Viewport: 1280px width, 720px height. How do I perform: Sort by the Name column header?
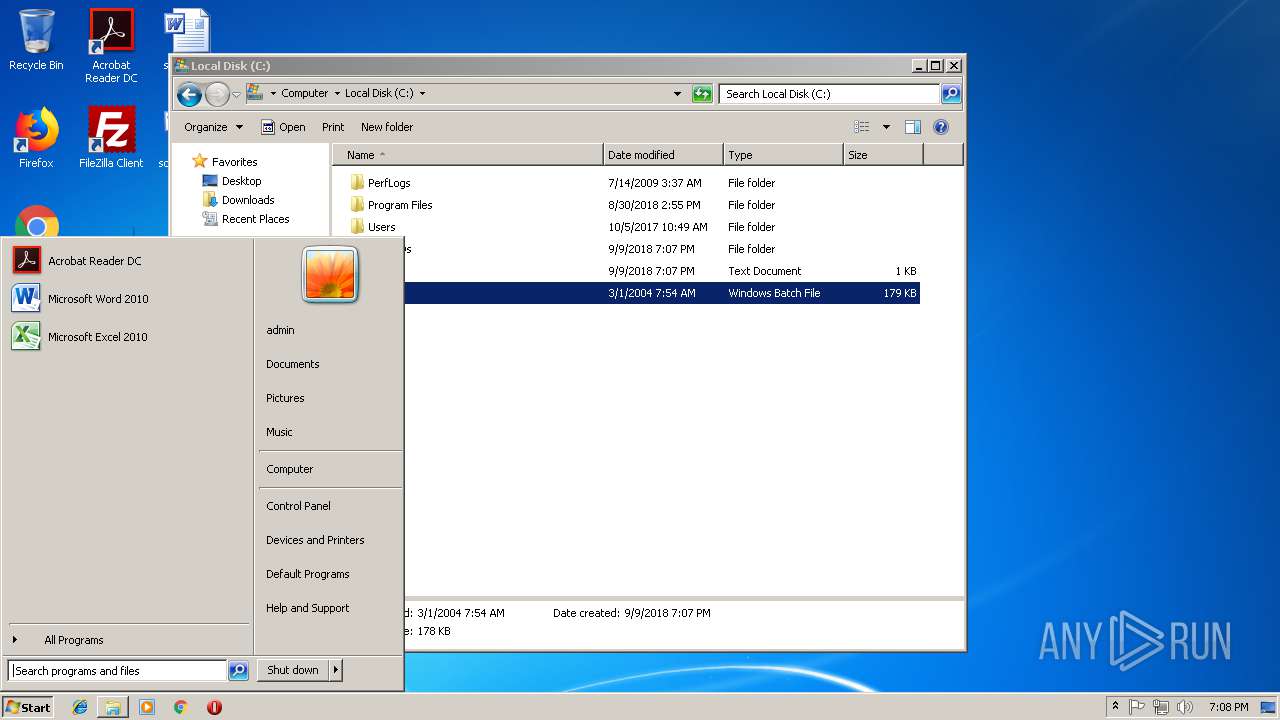click(468, 155)
